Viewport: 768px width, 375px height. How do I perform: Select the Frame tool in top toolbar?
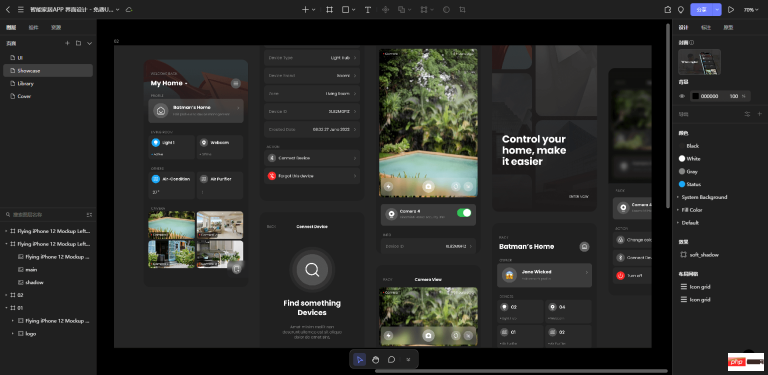click(x=329, y=9)
